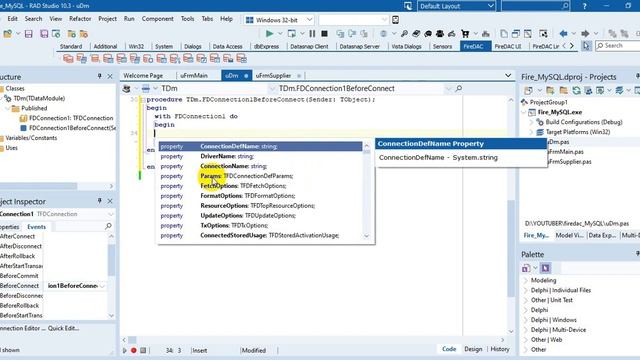Select the AfterConnect event row

[21, 236]
